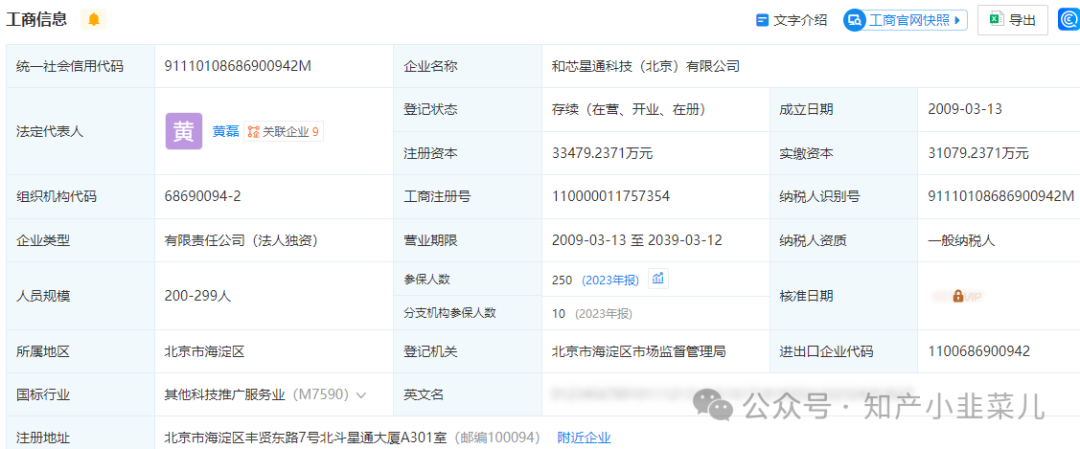Select business registration number 110000011757354

[x=611, y=196]
